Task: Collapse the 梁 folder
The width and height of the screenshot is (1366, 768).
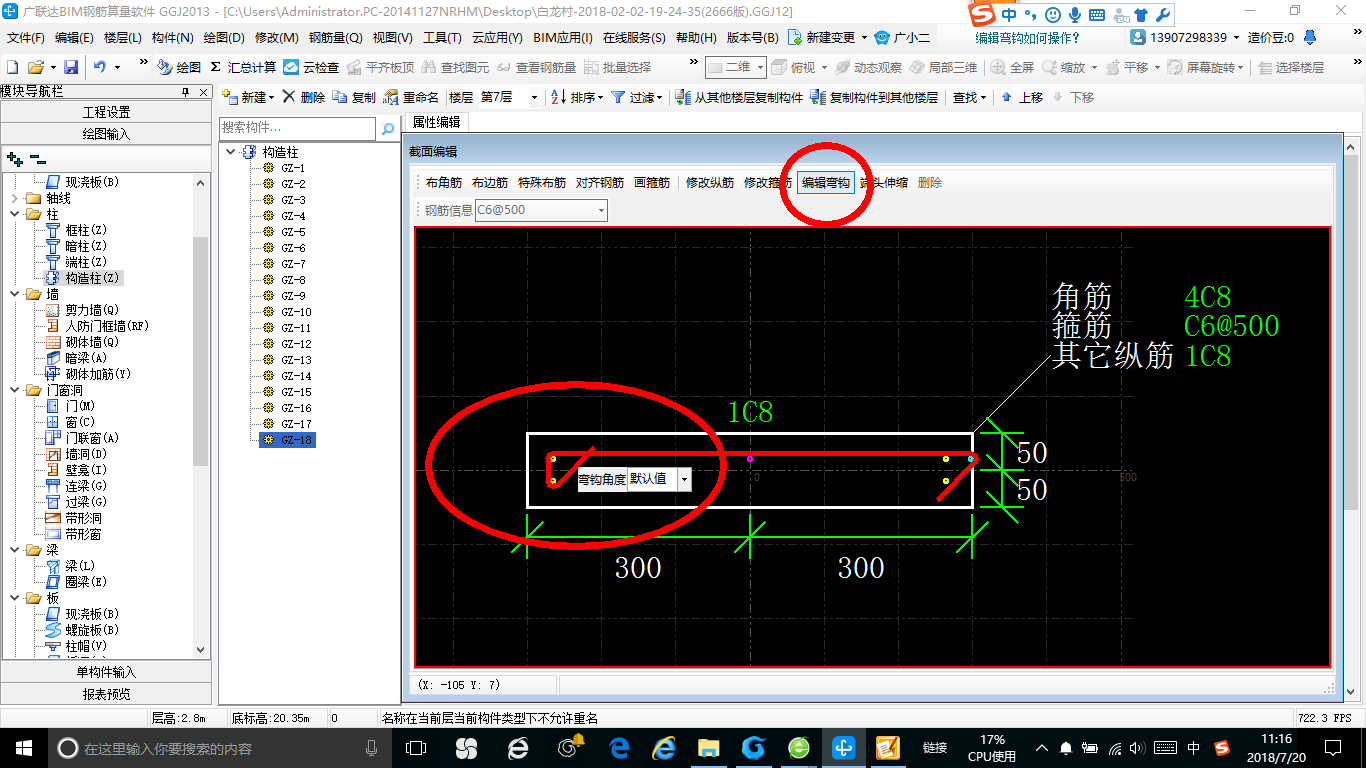Action: click(14, 550)
